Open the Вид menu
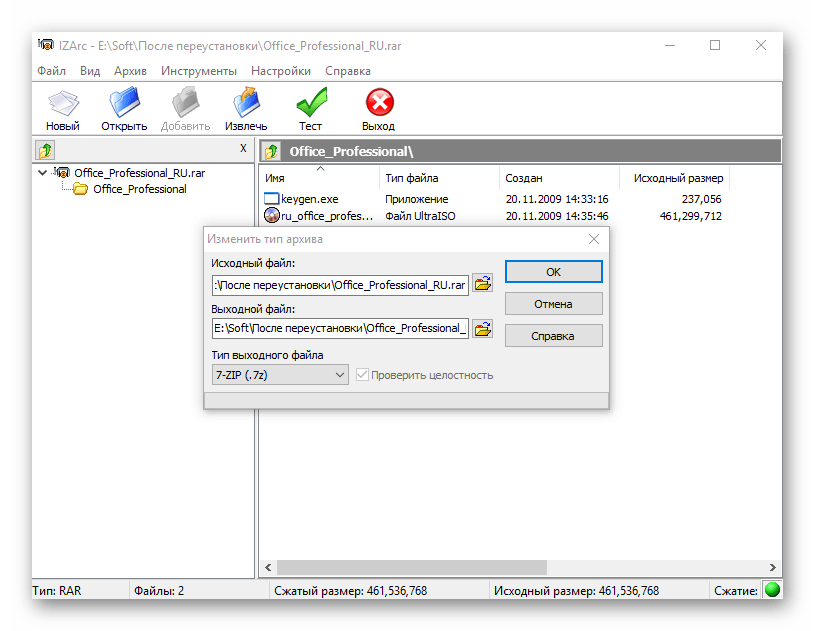Screen dimensions: 815x631 click(x=90, y=71)
